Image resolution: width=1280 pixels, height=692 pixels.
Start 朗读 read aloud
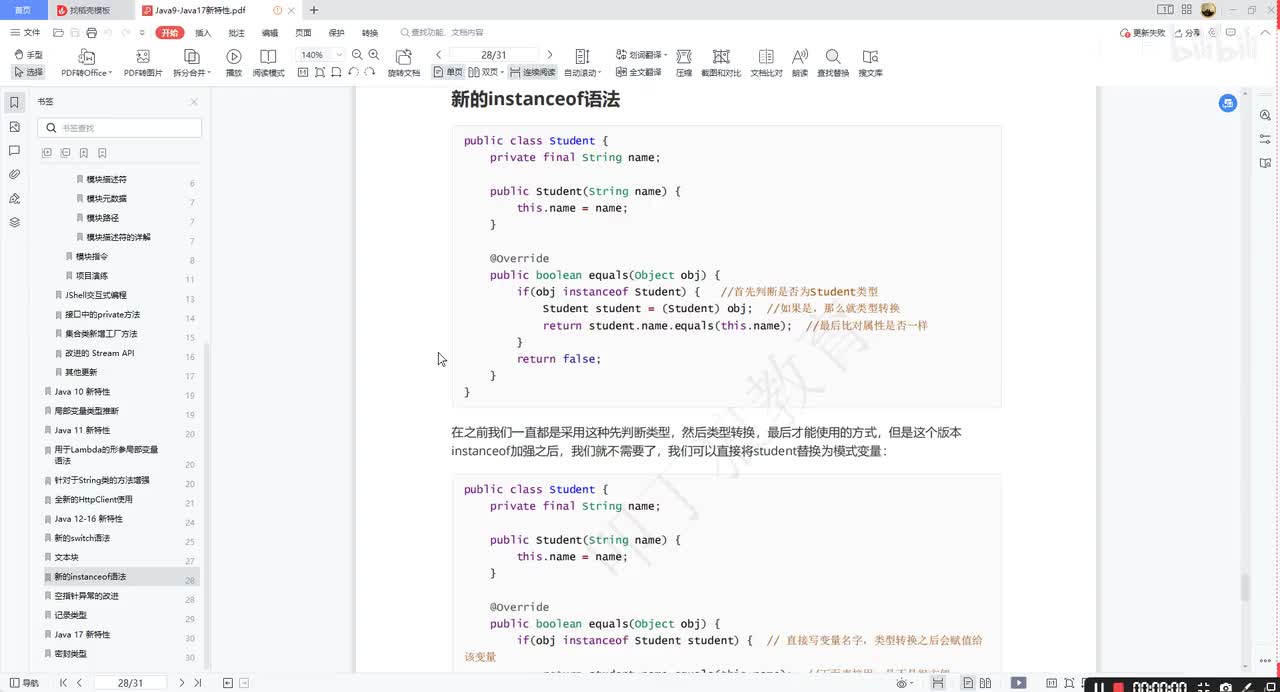tap(800, 62)
